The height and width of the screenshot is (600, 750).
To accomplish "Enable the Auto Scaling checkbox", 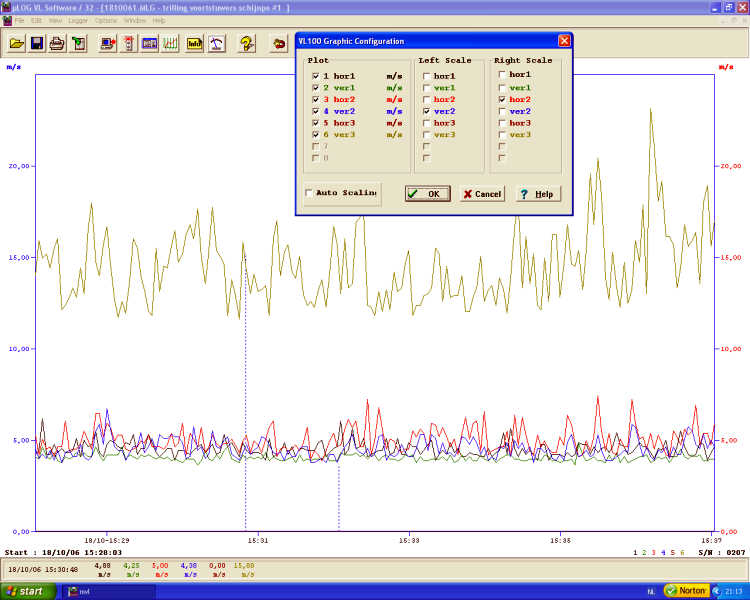I will pyautogui.click(x=309, y=193).
